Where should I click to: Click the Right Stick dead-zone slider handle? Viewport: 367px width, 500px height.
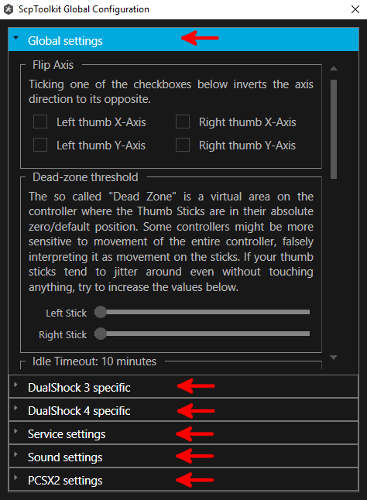(100, 334)
